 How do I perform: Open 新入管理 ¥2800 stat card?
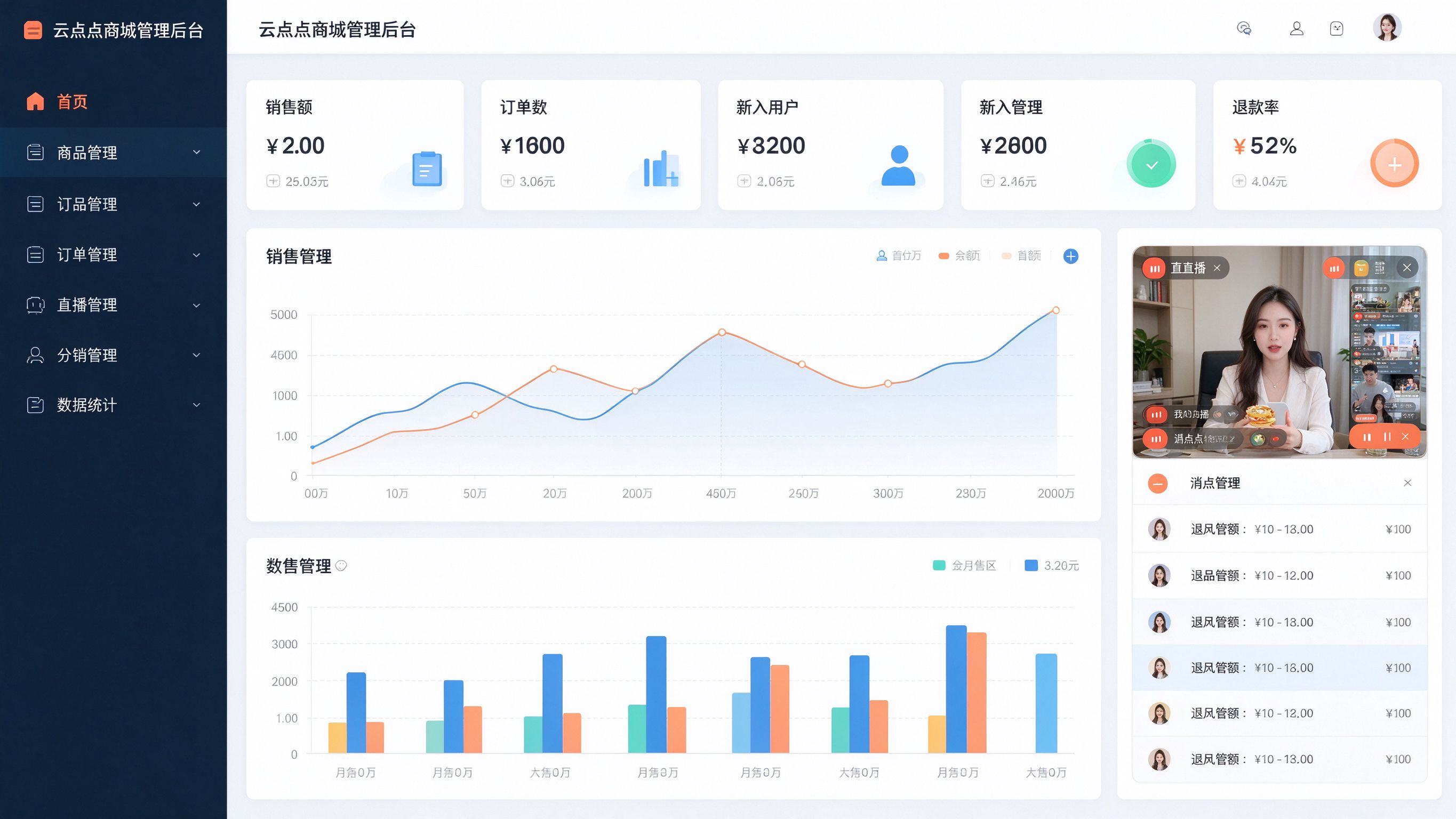pyautogui.click(x=1078, y=144)
